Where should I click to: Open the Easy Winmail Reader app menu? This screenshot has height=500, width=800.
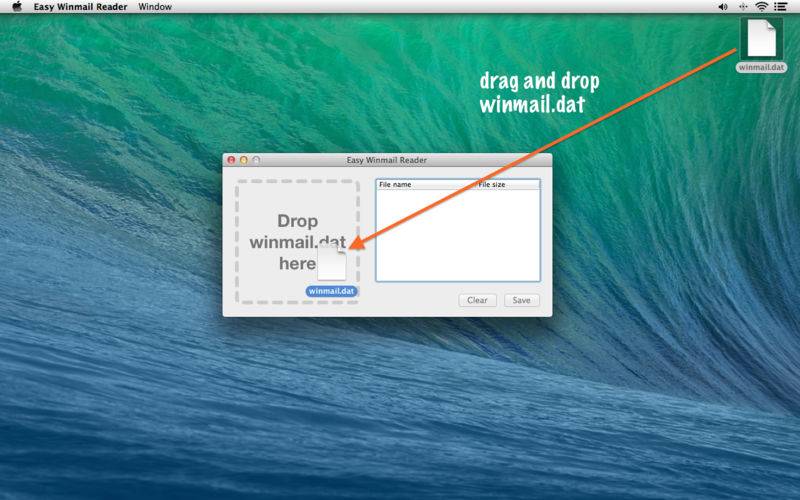pos(81,7)
